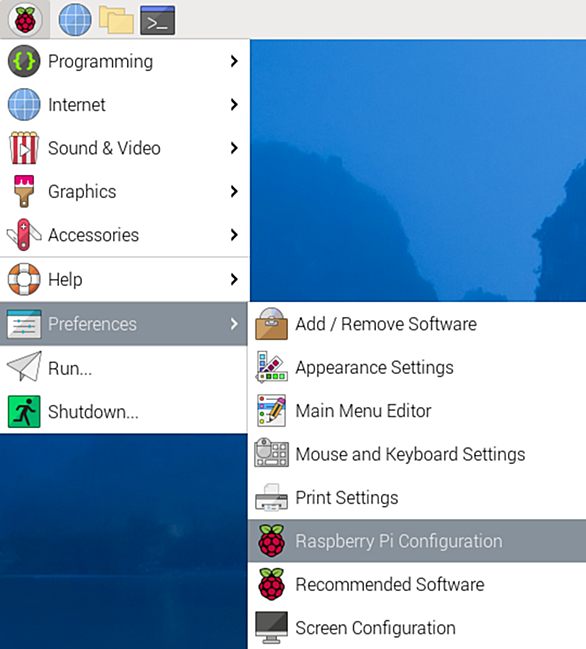Choose Shutdown... from the main menu
This screenshot has width=586, height=649.
click(x=124, y=411)
